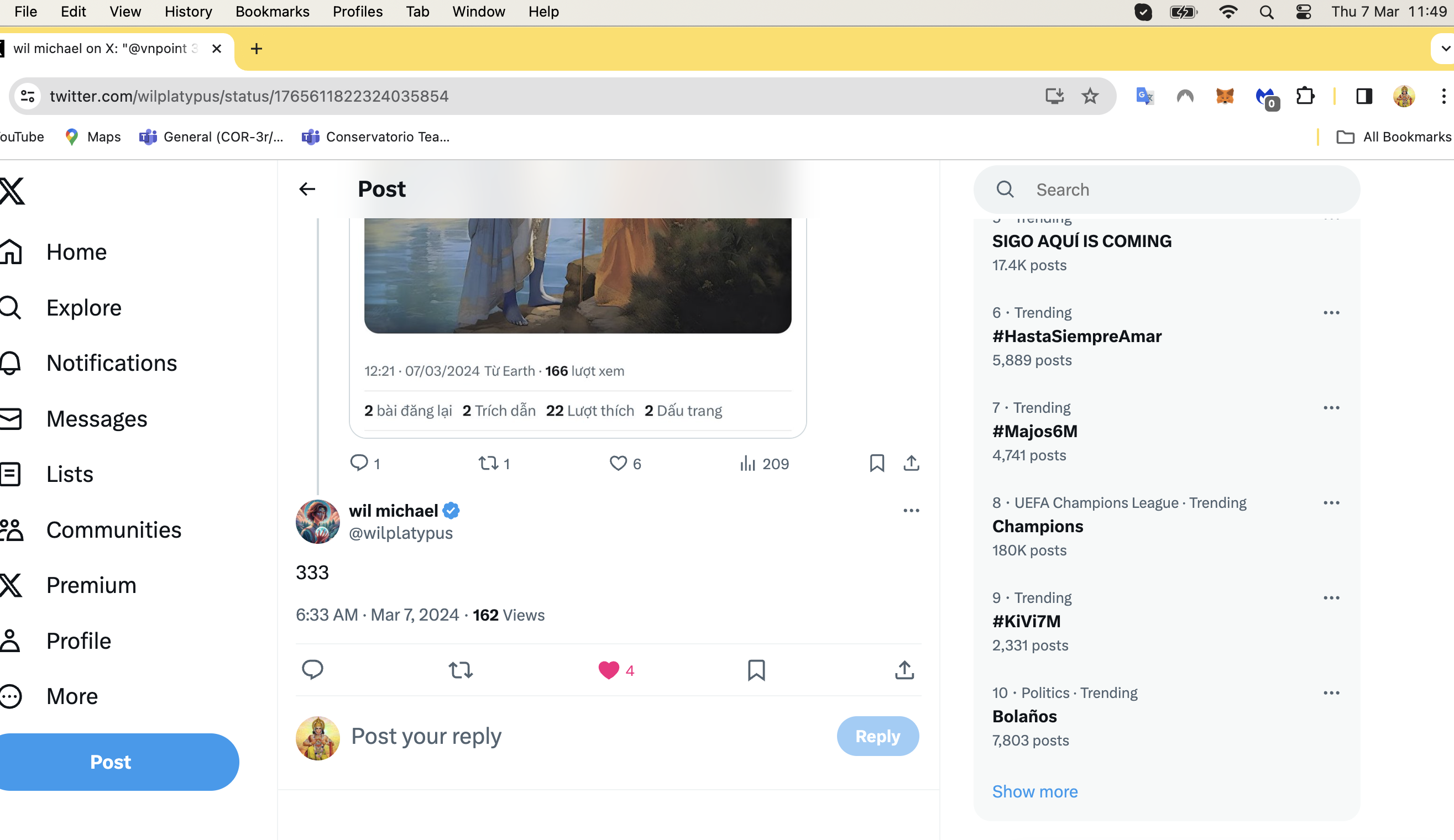Open Extensions puzzle icon
1454x840 pixels.
pos(1305,96)
